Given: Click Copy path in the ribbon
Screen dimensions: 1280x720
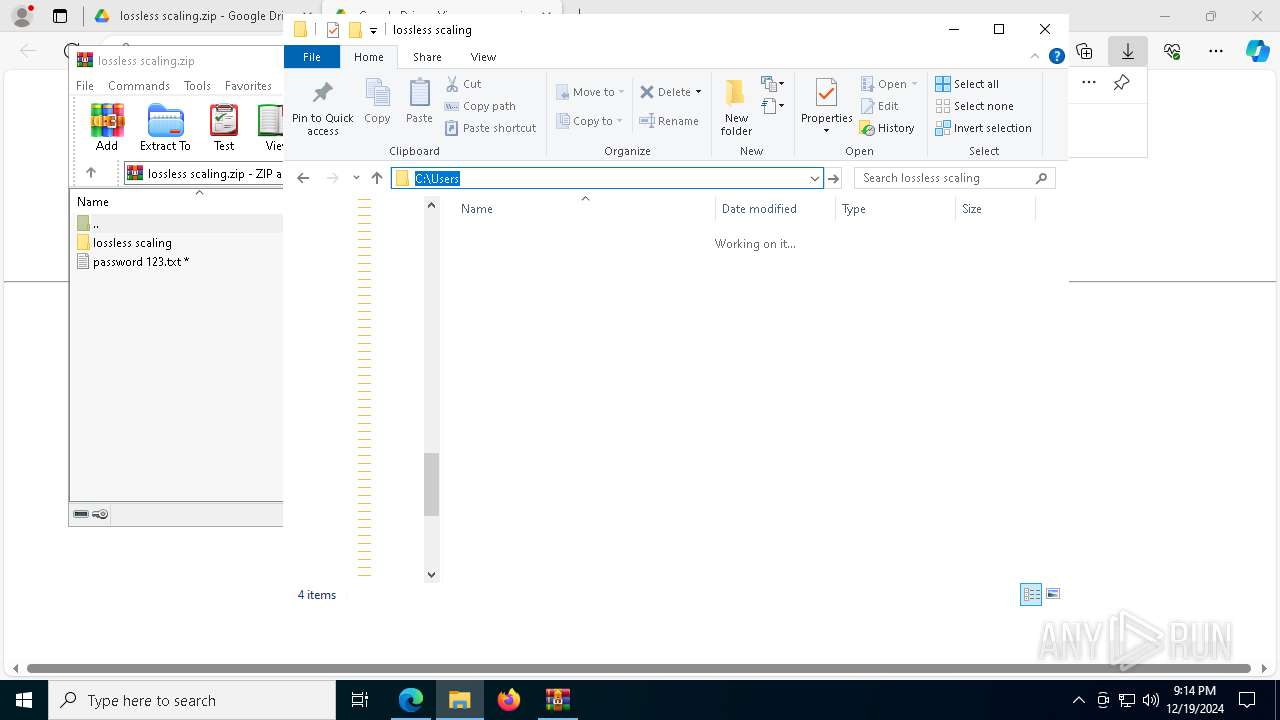Looking at the screenshot, I should [480, 106].
